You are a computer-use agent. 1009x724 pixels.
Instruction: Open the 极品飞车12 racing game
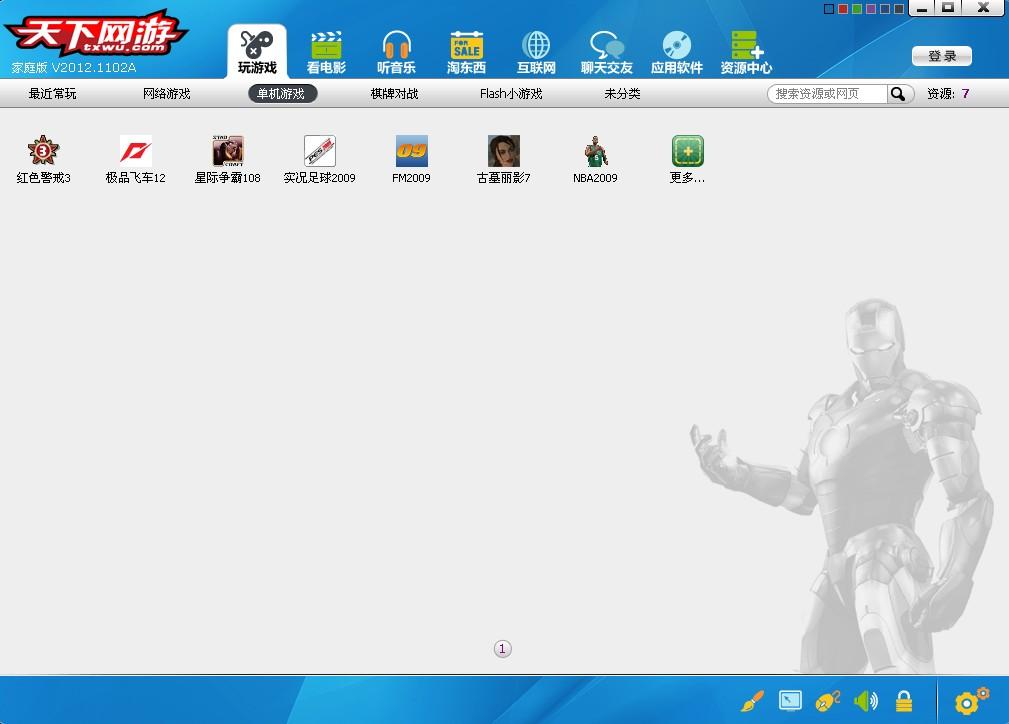pos(136,152)
